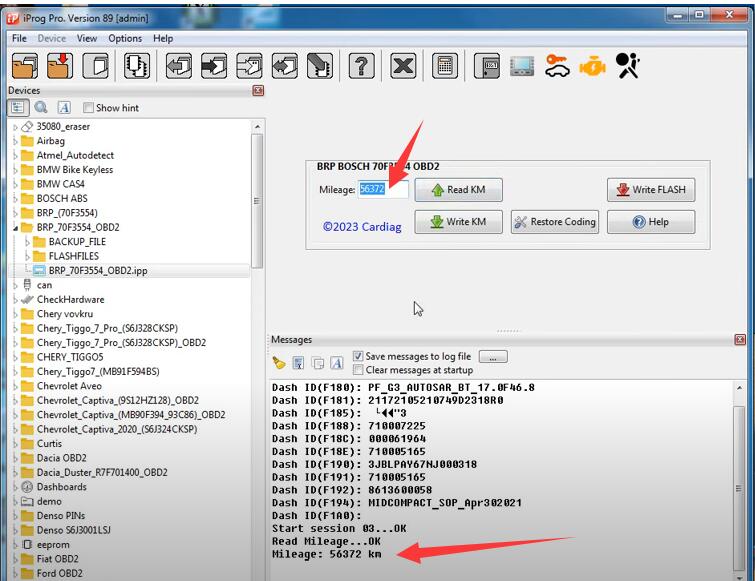Click the open folder toolbar icon
This screenshot has height=581, width=755.
point(25,66)
